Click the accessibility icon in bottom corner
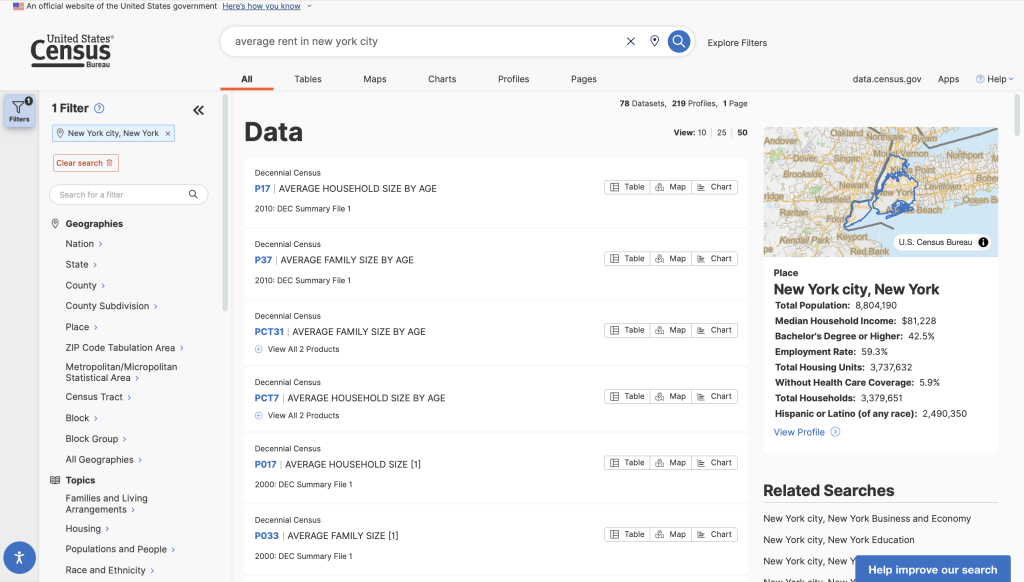This screenshot has width=1024, height=582. (x=19, y=557)
